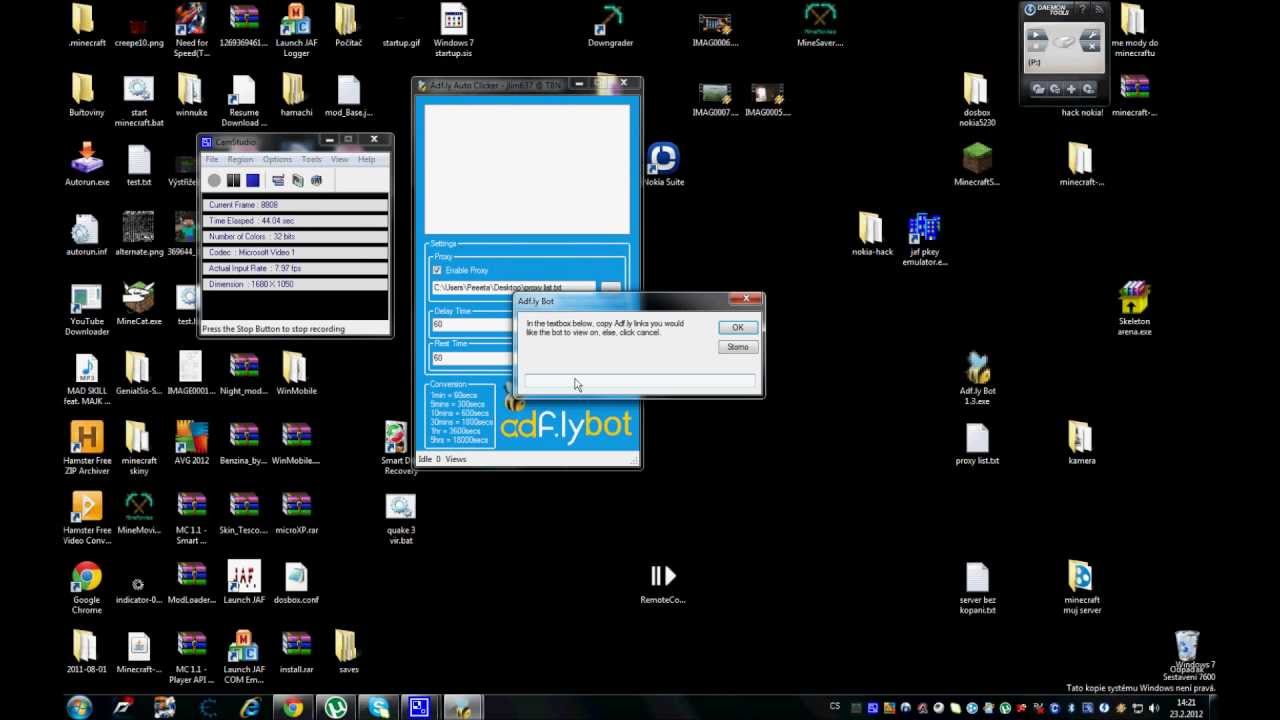Screen dimensions: 1280x720
Task: Select Adf.ly Bot 1.3.exe desktop icon
Action: click(977, 378)
